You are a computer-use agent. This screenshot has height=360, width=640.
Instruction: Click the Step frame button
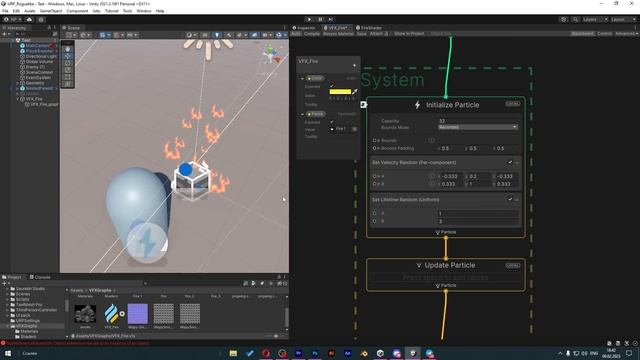(331, 19)
